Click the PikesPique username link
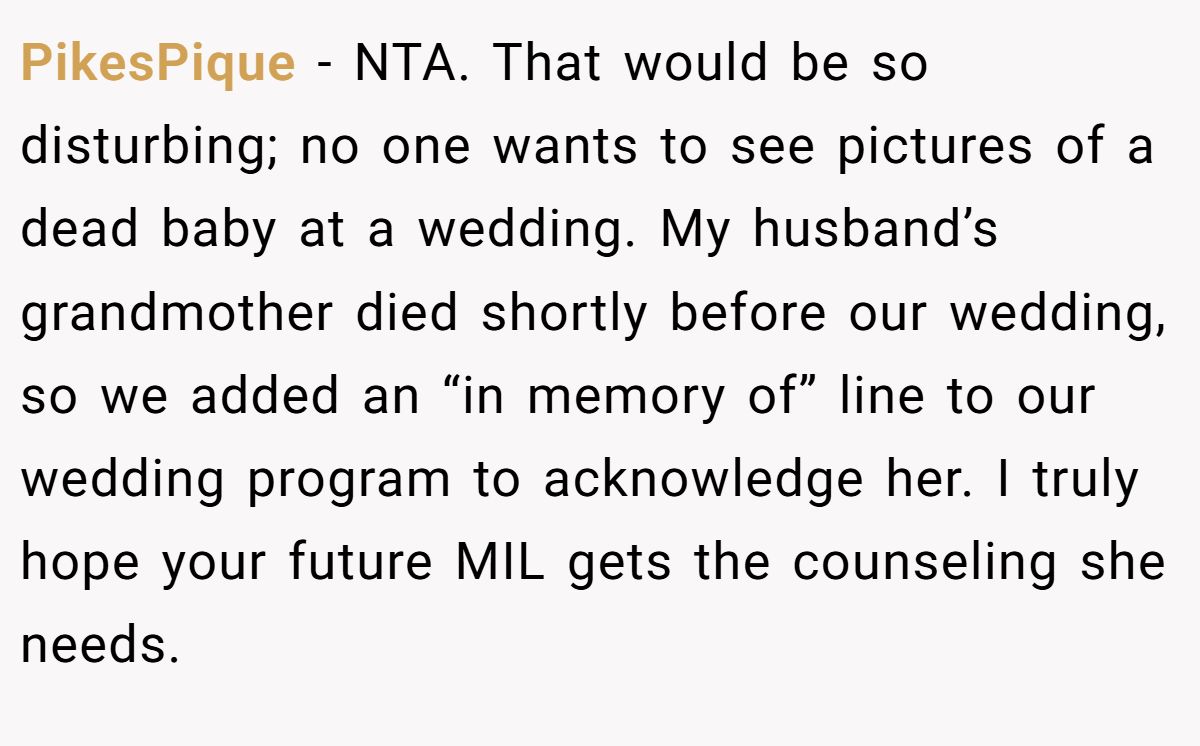Image resolution: width=1200 pixels, height=746 pixels. click(158, 64)
